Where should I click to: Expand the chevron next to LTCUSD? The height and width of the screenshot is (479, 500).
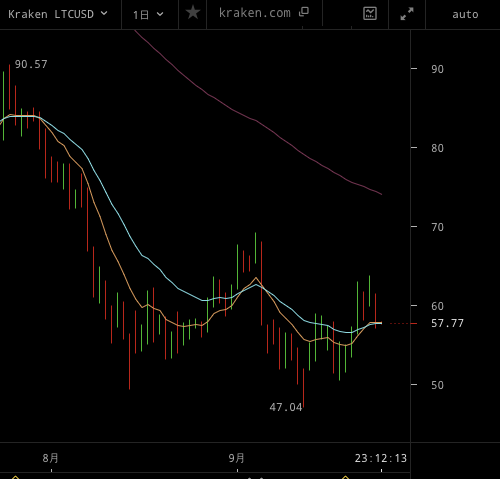tap(104, 13)
